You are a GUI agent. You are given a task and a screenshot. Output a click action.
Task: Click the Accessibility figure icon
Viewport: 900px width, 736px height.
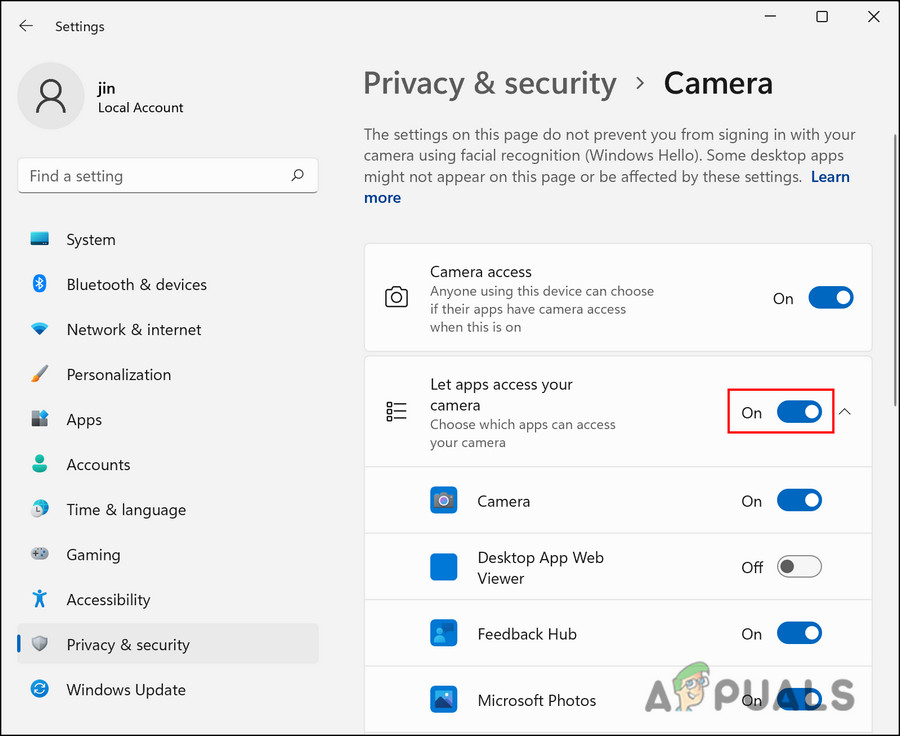tap(40, 599)
